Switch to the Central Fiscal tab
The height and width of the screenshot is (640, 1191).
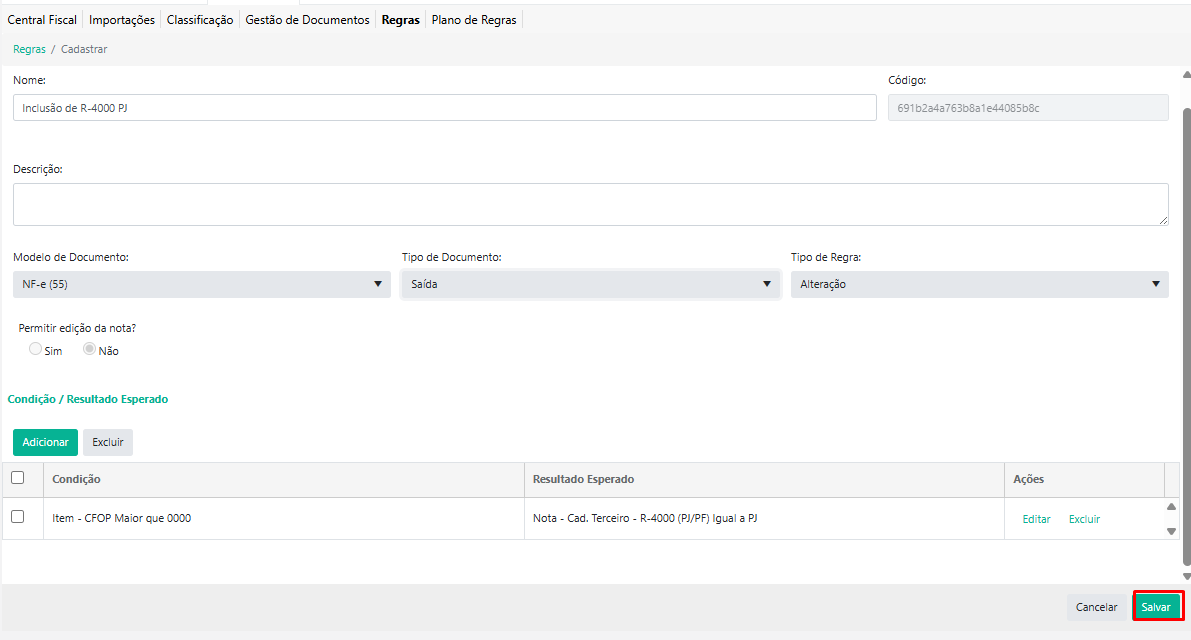[x=42, y=20]
